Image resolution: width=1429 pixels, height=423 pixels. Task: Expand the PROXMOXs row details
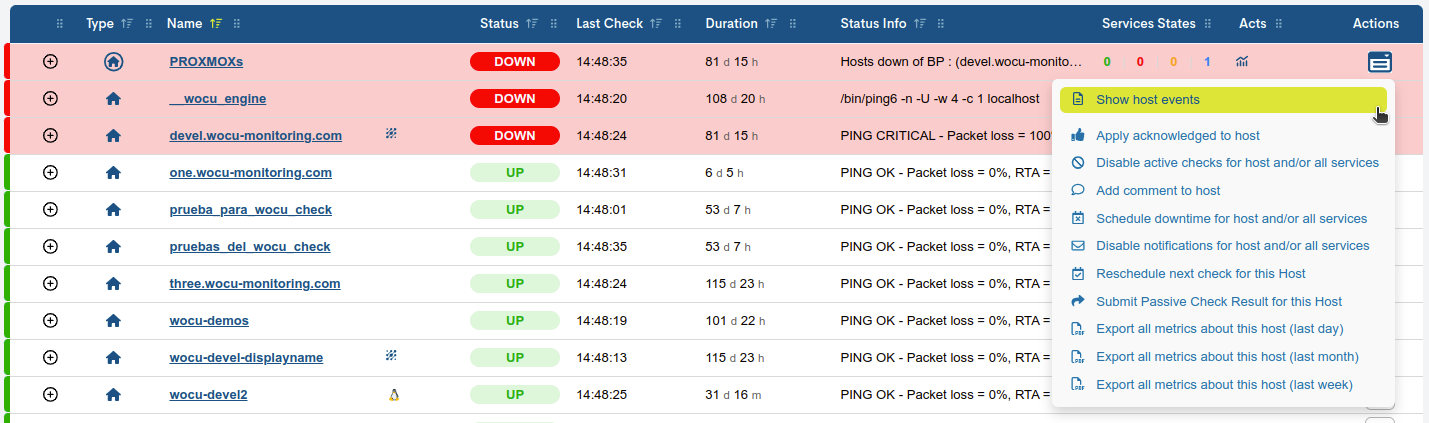coord(50,62)
